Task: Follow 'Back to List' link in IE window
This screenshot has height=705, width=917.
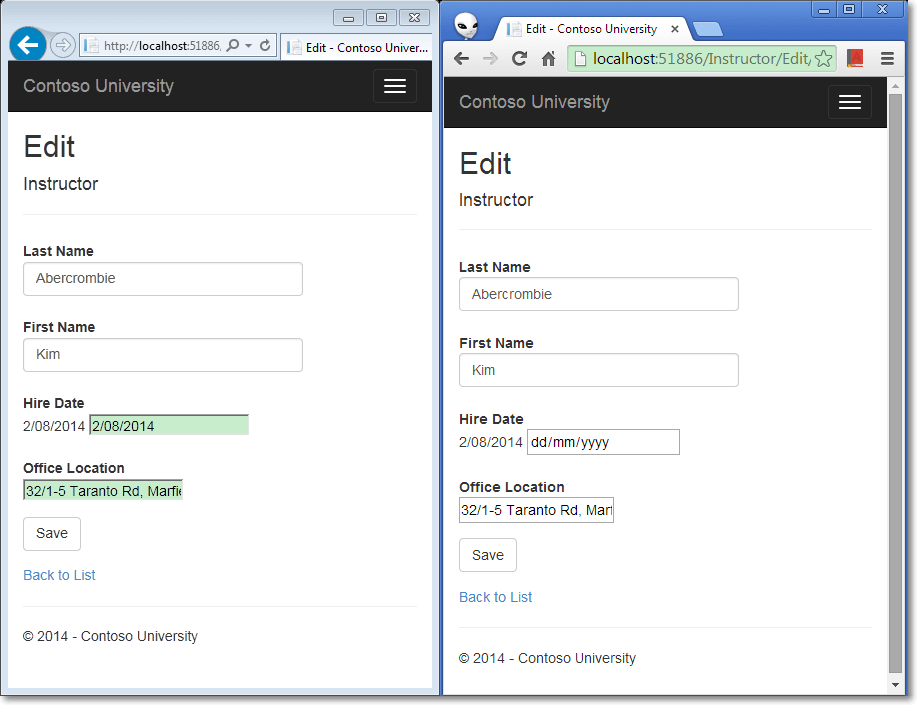Action: 59,575
